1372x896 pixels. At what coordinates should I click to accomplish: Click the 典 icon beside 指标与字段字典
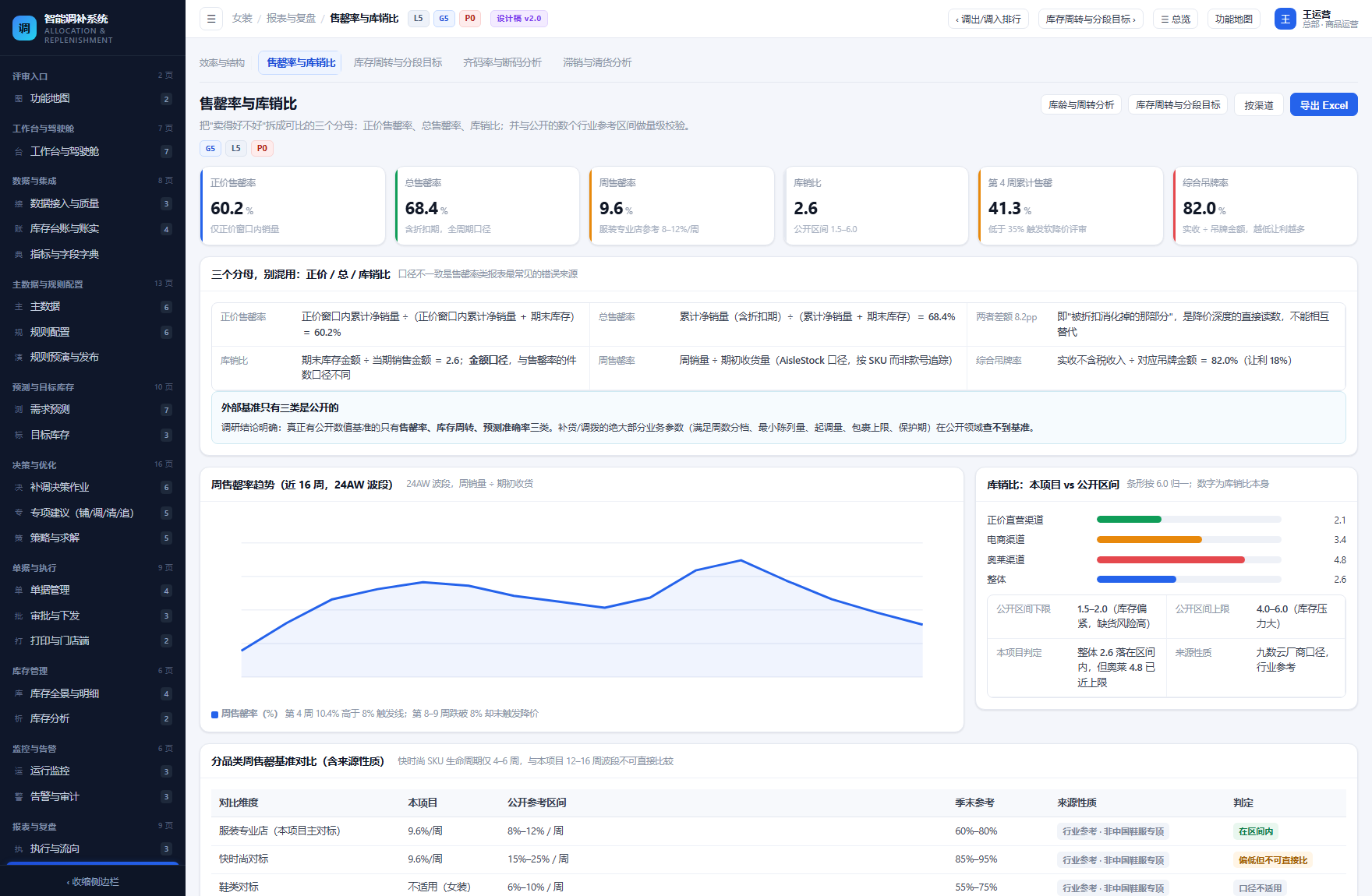pos(19,255)
